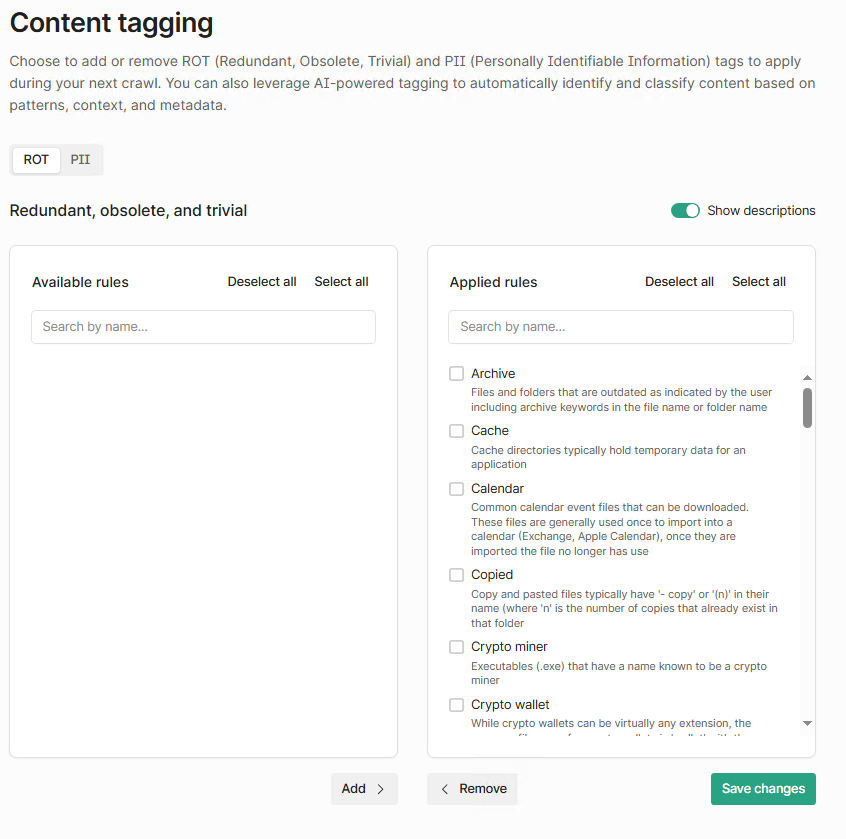Click Select all in Applied rules
The image size is (846, 839).
758,282
